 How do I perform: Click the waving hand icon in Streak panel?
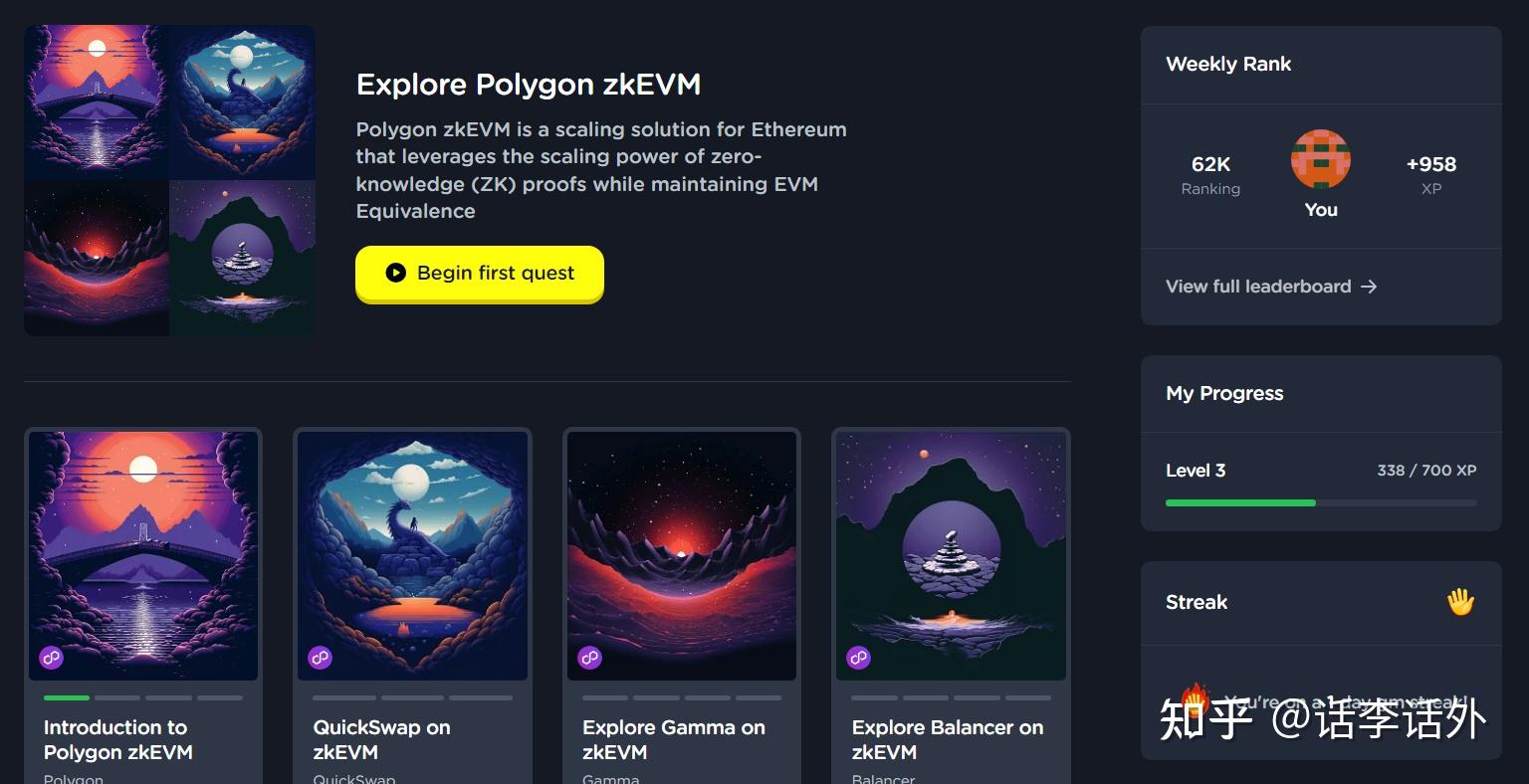[x=1460, y=602]
